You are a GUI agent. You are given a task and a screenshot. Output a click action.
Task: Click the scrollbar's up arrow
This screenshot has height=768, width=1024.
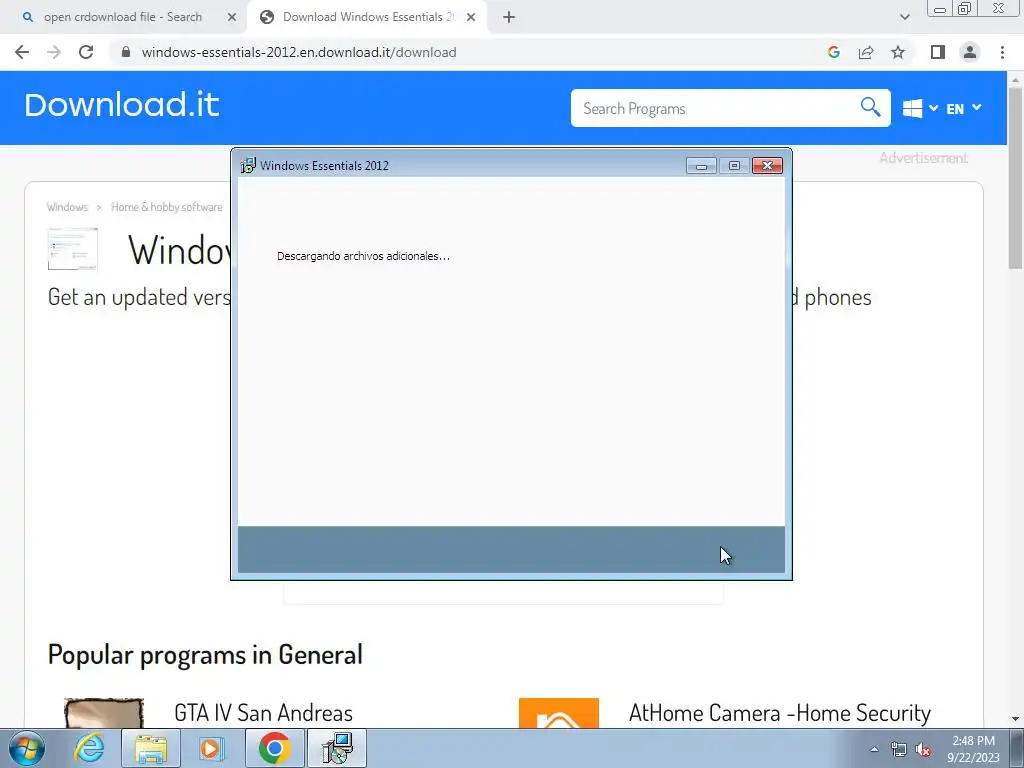pos(1015,80)
